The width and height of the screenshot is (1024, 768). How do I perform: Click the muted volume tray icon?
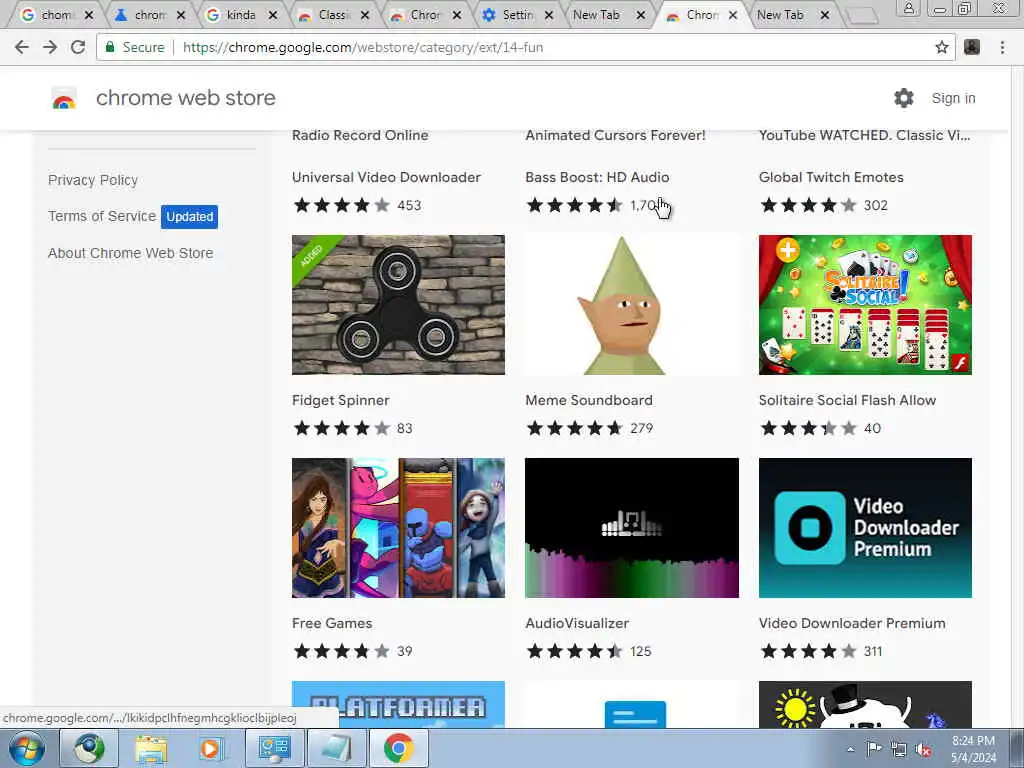(x=923, y=749)
